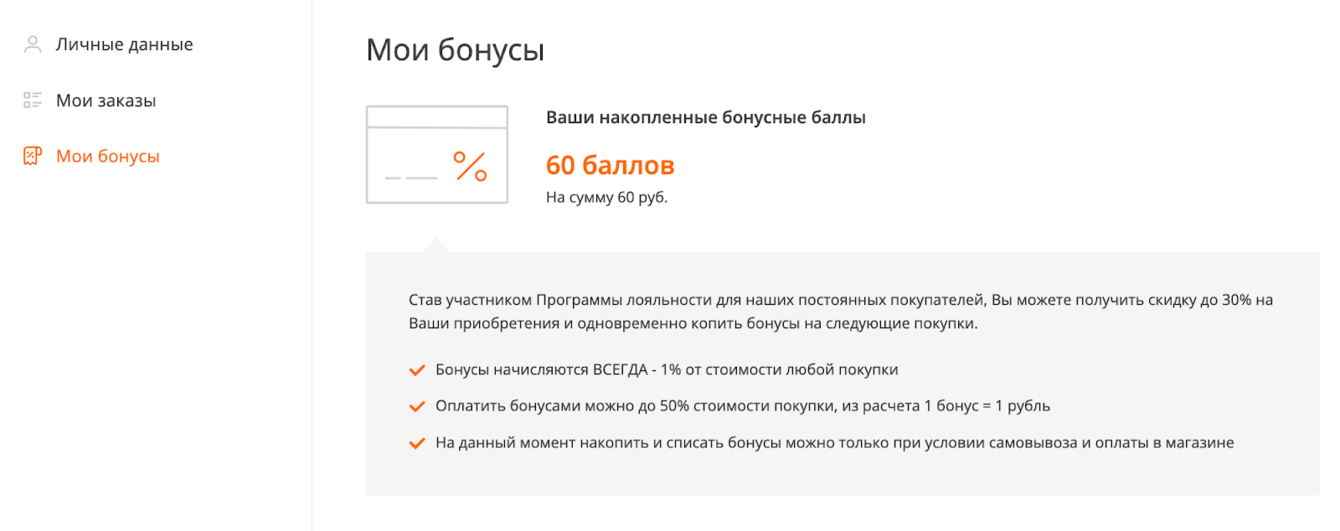Select the Мои бонусы sidebar item
The width and height of the screenshot is (1340, 531).
[108, 157]
